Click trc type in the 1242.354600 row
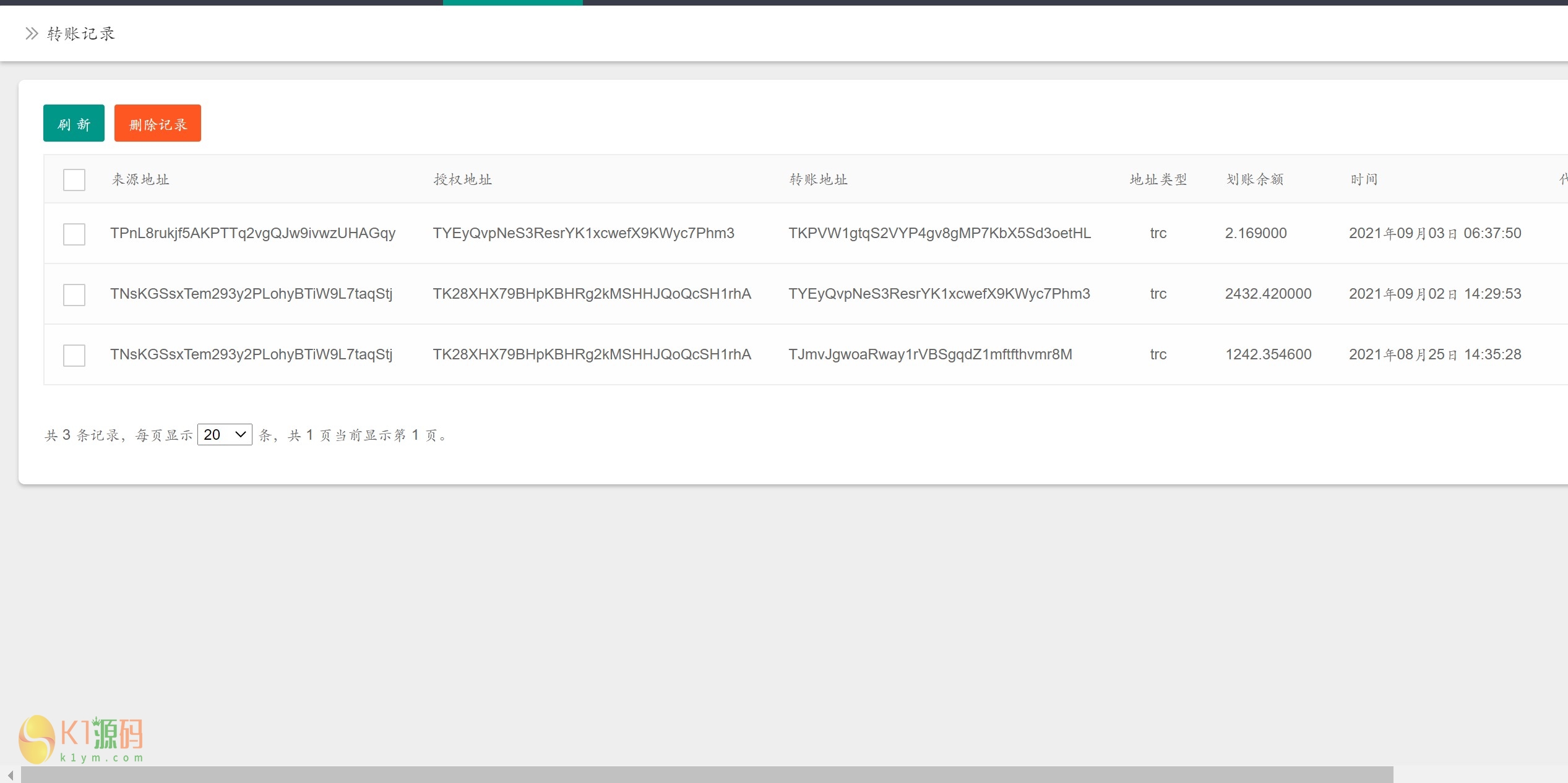 tap(1158, 354)
